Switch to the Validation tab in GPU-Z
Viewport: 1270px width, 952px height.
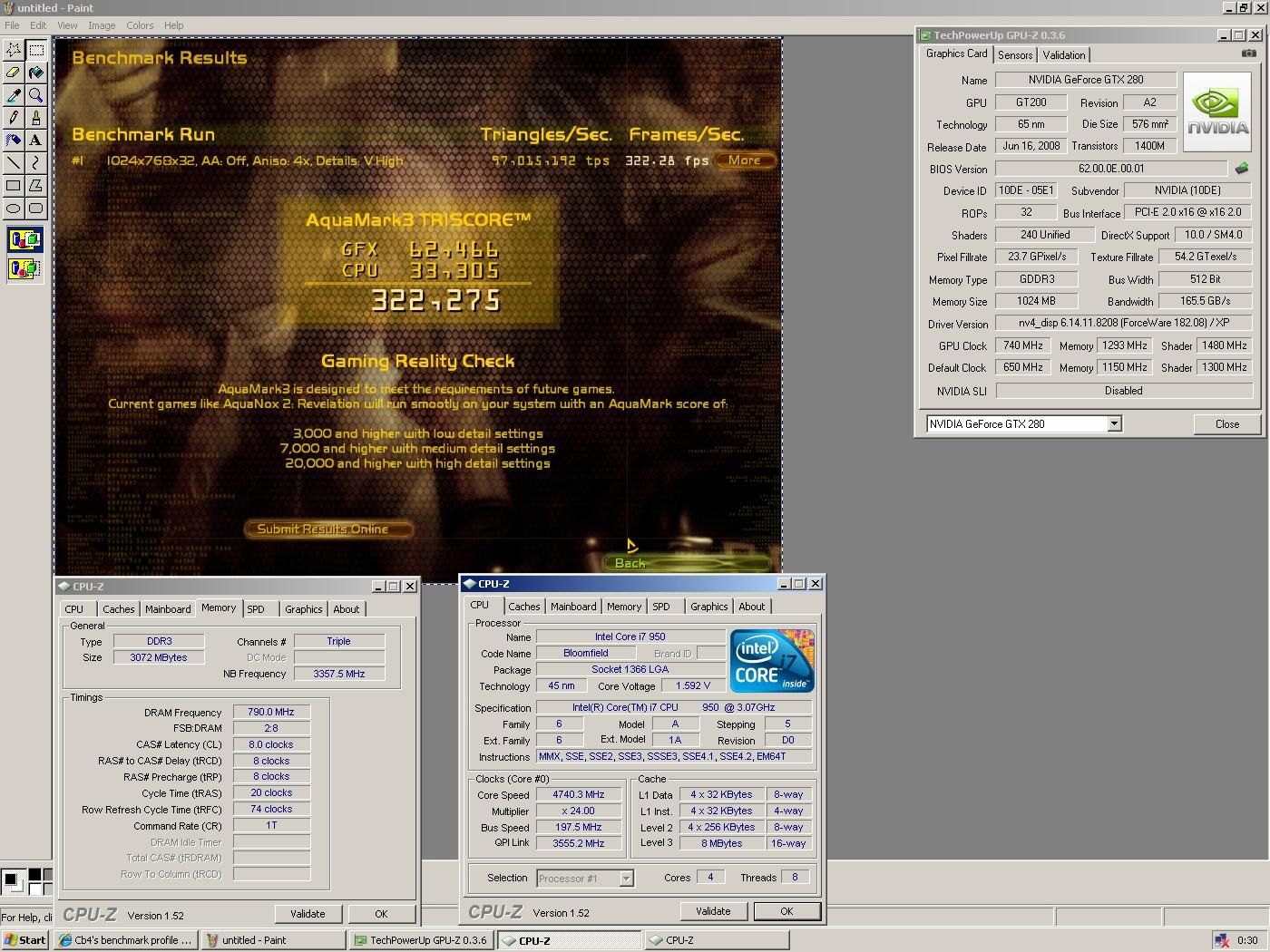tap(1063, 55)
